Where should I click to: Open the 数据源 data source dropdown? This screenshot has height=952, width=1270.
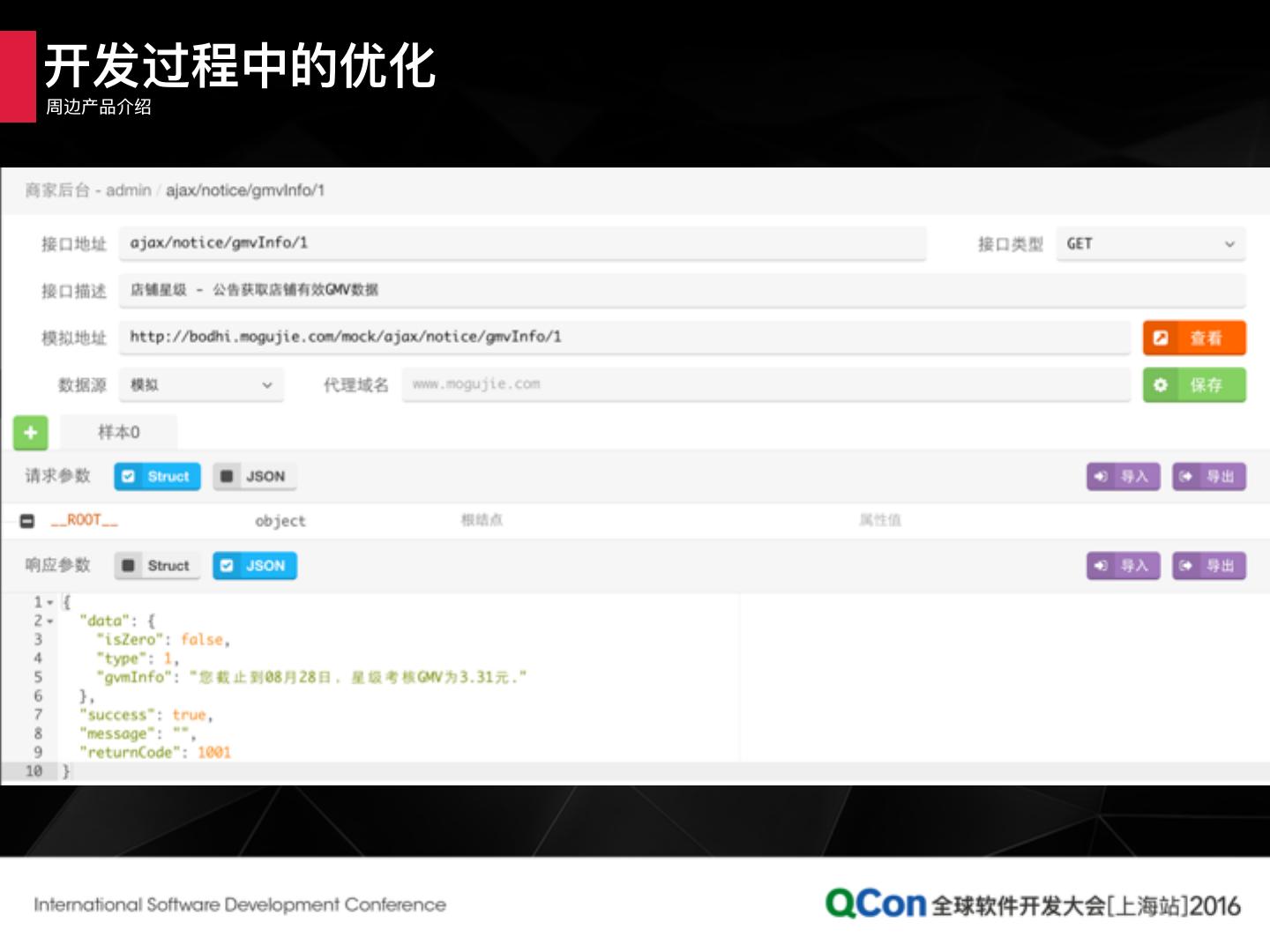(201, 385)
